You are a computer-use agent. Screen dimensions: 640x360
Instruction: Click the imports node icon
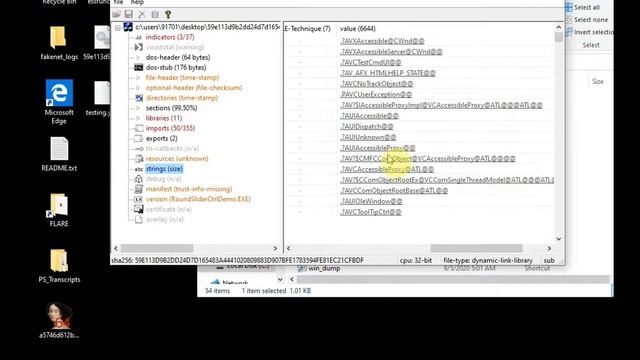tap(139, 128)
